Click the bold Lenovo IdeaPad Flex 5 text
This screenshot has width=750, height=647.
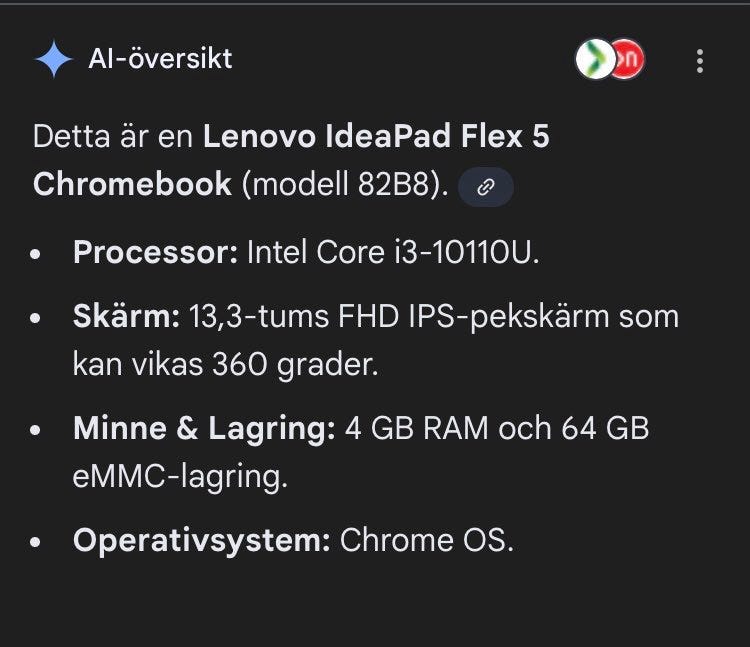click(375, 137)
